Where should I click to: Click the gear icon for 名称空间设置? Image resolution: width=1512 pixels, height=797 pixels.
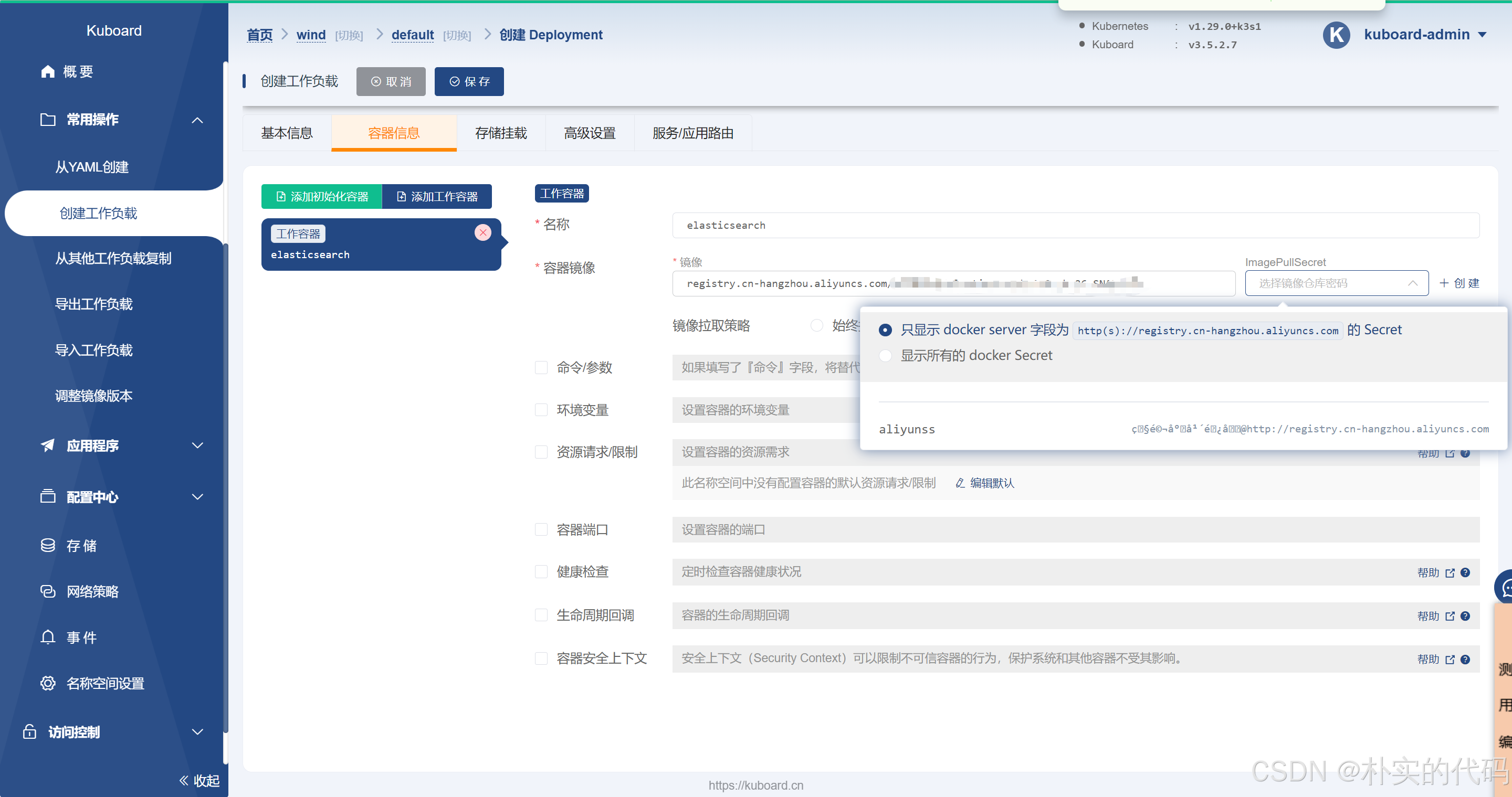click(x=48, y=683)
